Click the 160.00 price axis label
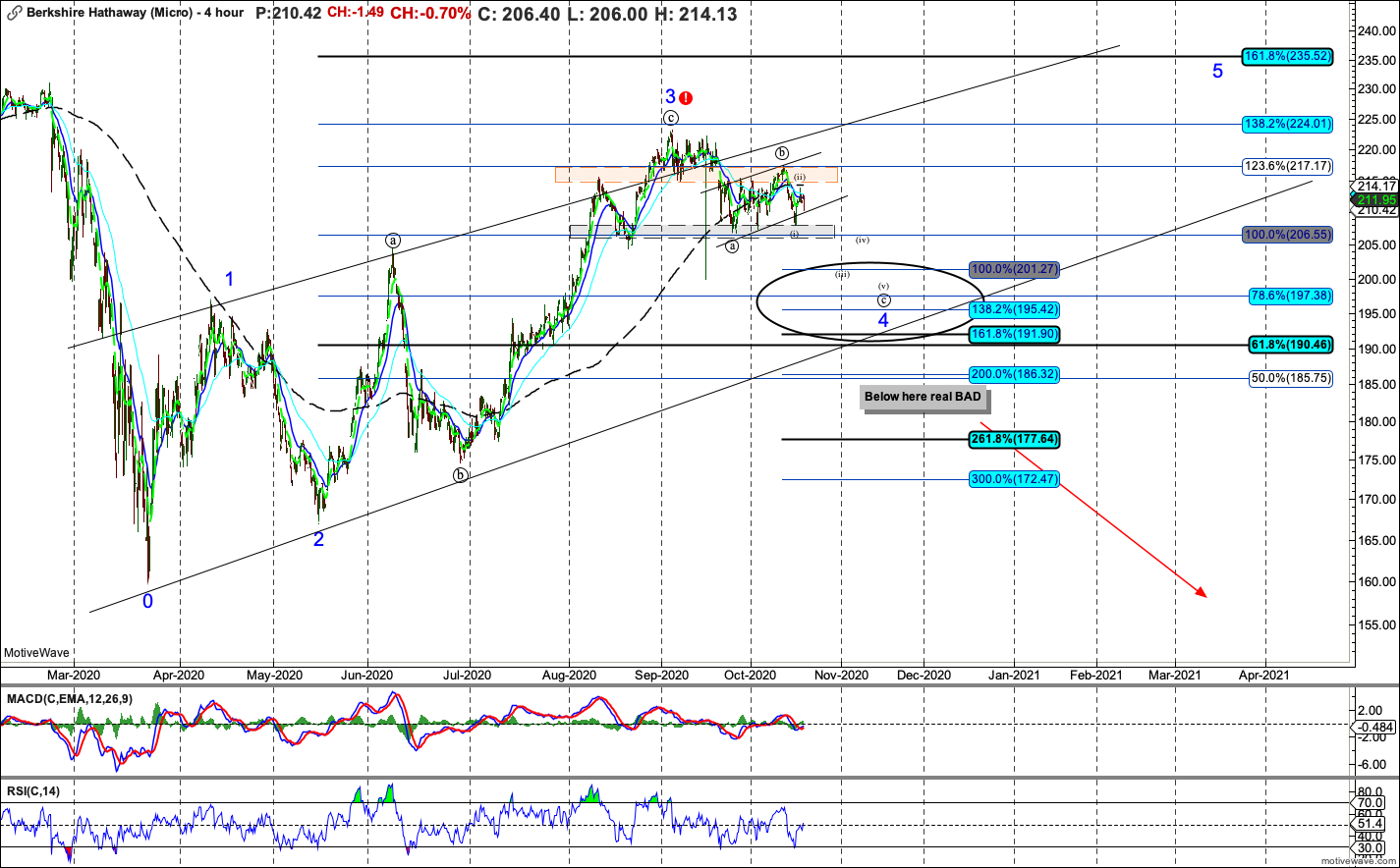The width and height of the screenshot is (1400, 868). [1375, 581]
